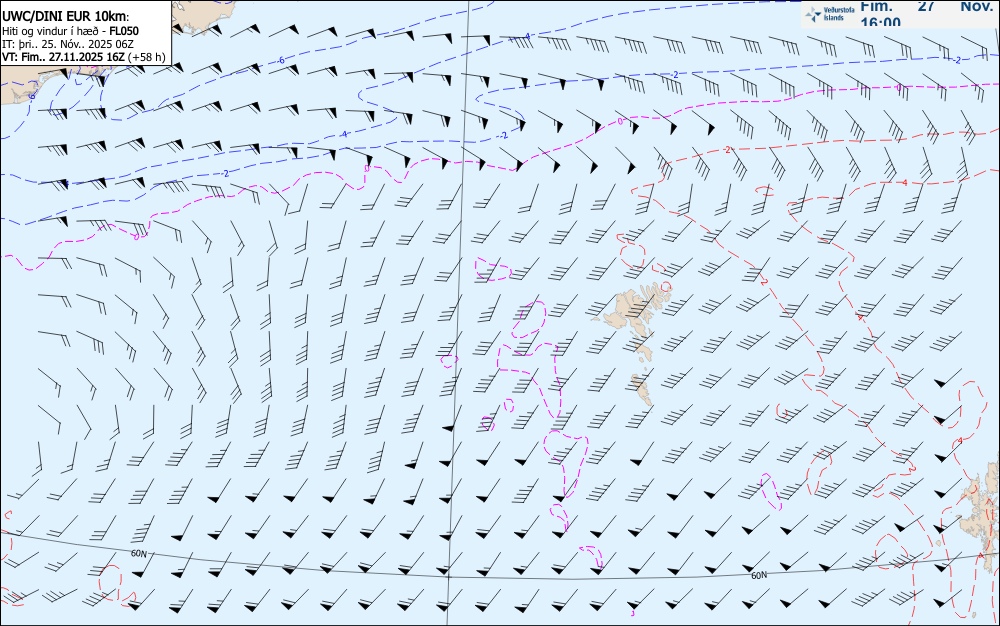Click the '16:00' time text in the header
Image resolution: width=1000 pixels, height=626 pixels.
click(x=880, y=22)
